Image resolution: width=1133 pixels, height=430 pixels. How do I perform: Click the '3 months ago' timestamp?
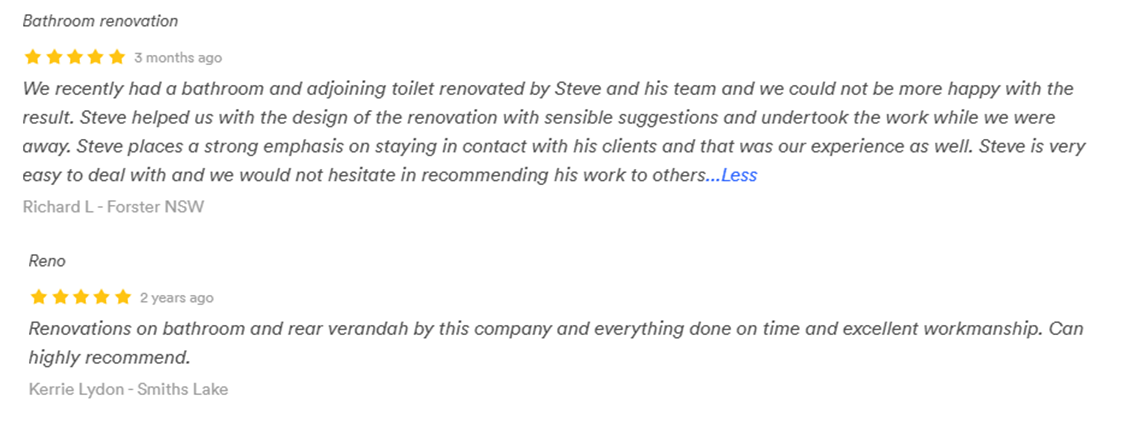[x=178, y=58]
